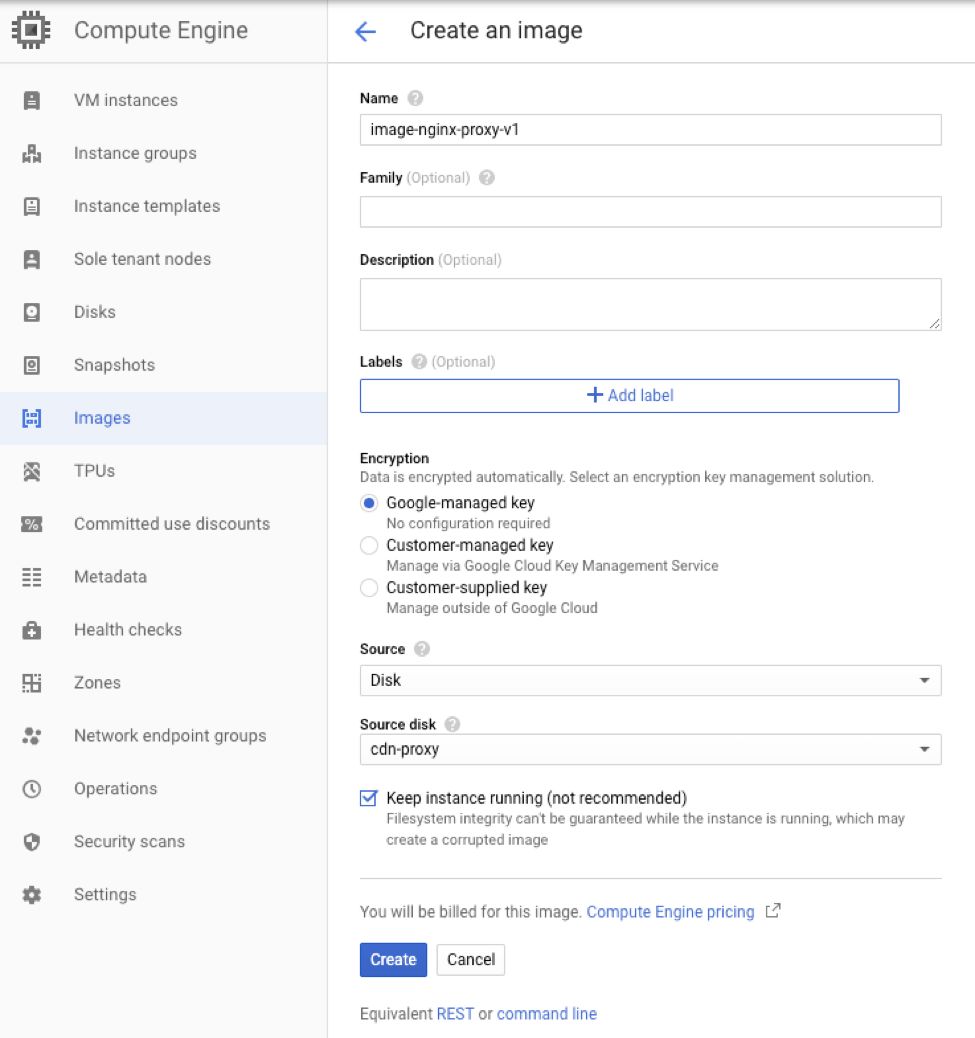This screenshot has height=1038, width=975.
Task: Open the Compute Engine pricing link
Action: point(670,912)
